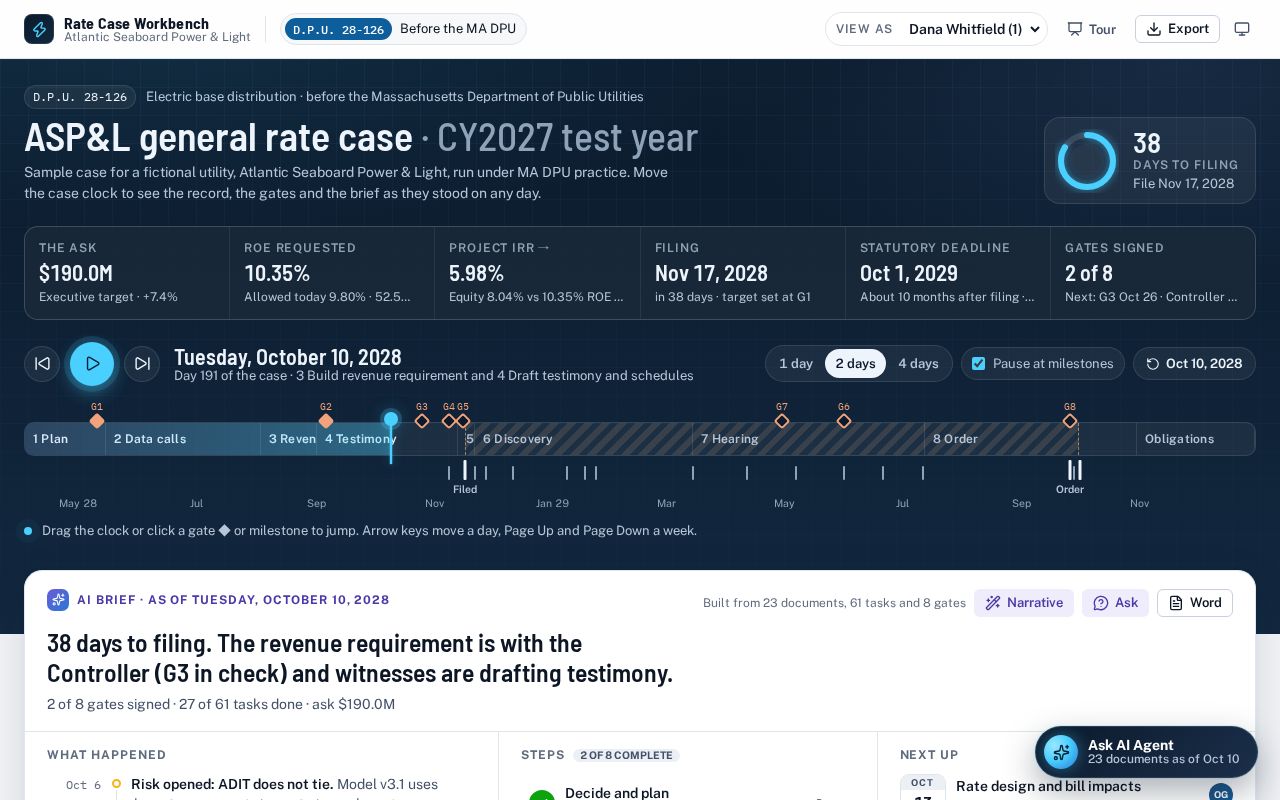Open the View As Dana Whitfield dropdown

coord(975,29)
